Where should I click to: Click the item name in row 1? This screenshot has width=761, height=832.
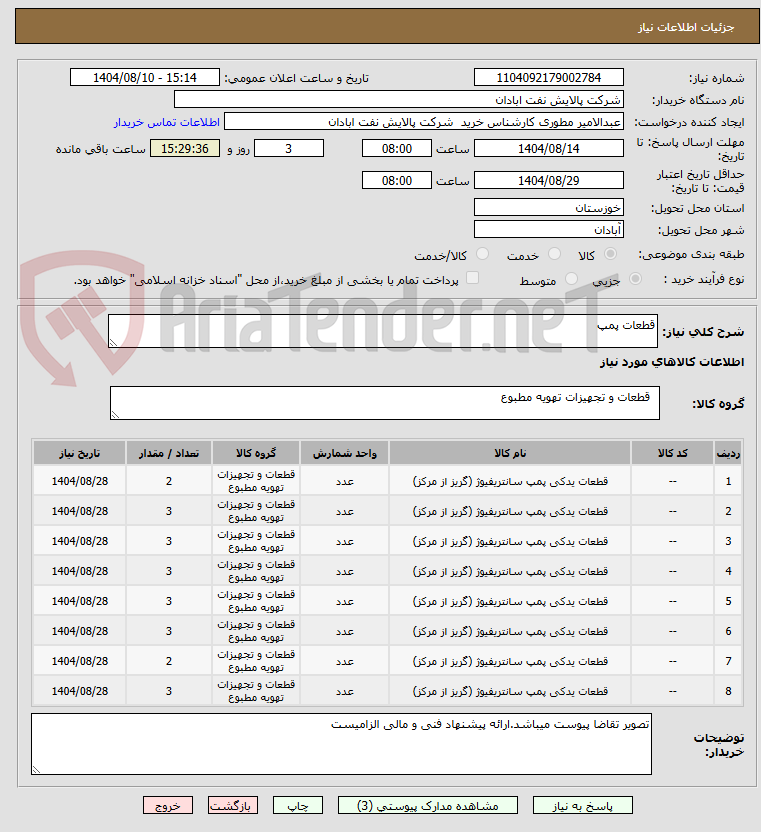510,481
